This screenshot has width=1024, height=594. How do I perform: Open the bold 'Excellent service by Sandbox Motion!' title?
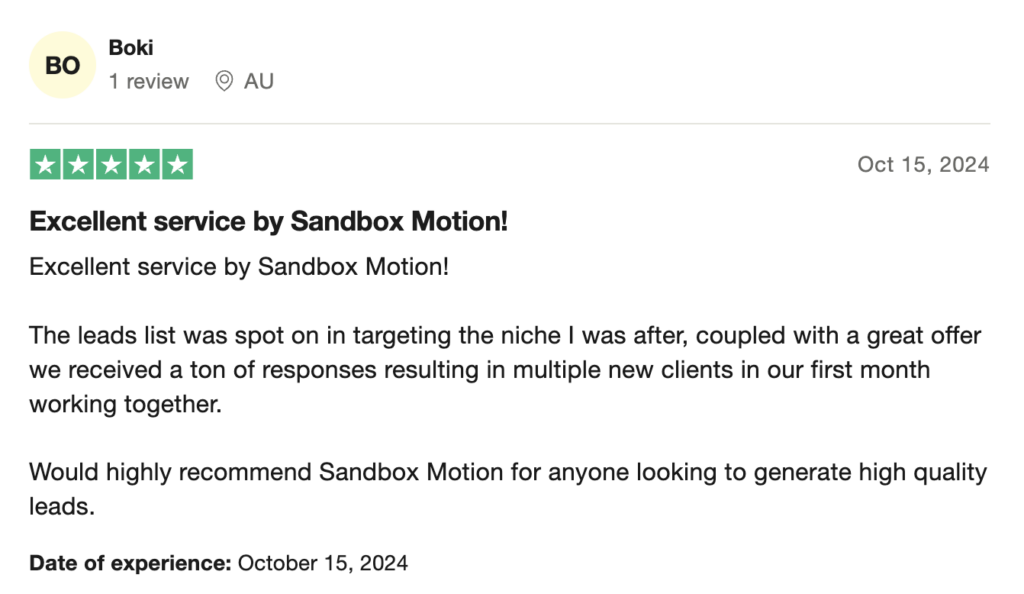(x=269, y=222)
